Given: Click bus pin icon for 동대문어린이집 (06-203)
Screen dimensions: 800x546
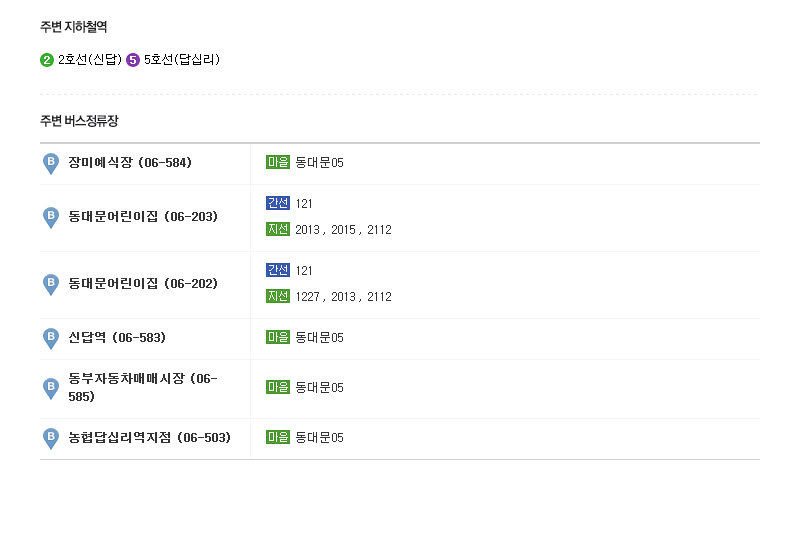Looking at the screenshot, I should point(51,217).
